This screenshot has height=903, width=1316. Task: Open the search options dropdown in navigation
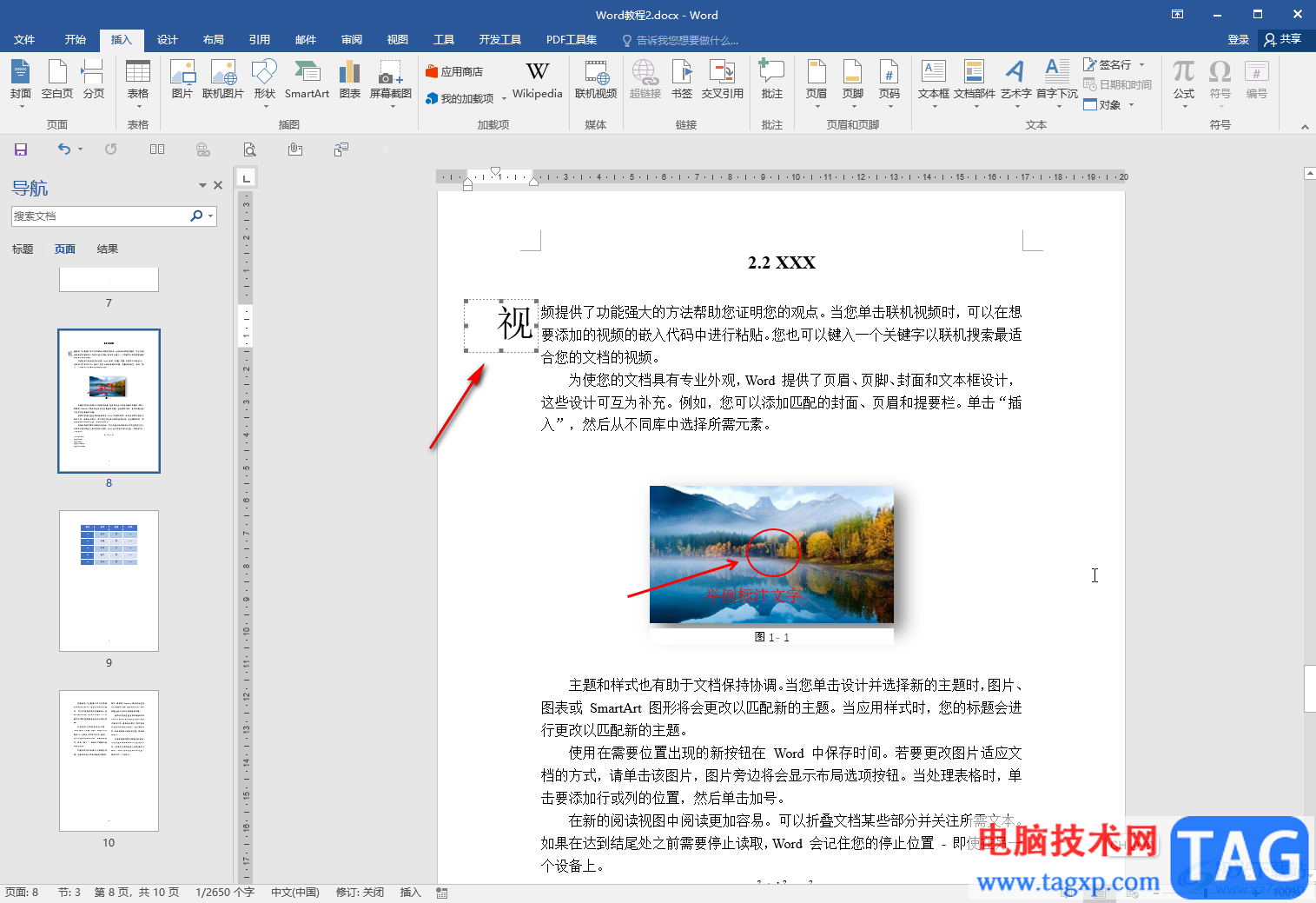210,216
